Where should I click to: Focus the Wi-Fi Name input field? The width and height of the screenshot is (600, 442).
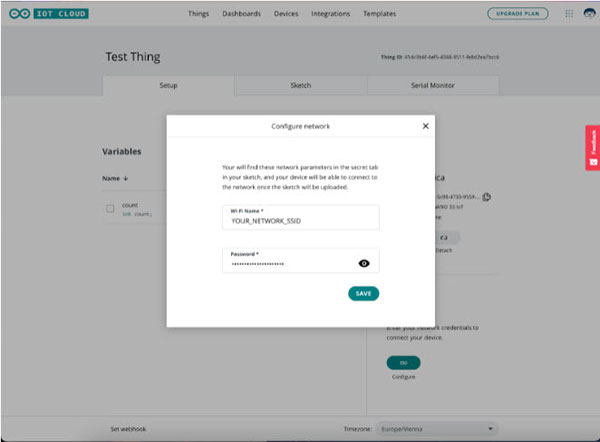300,221
